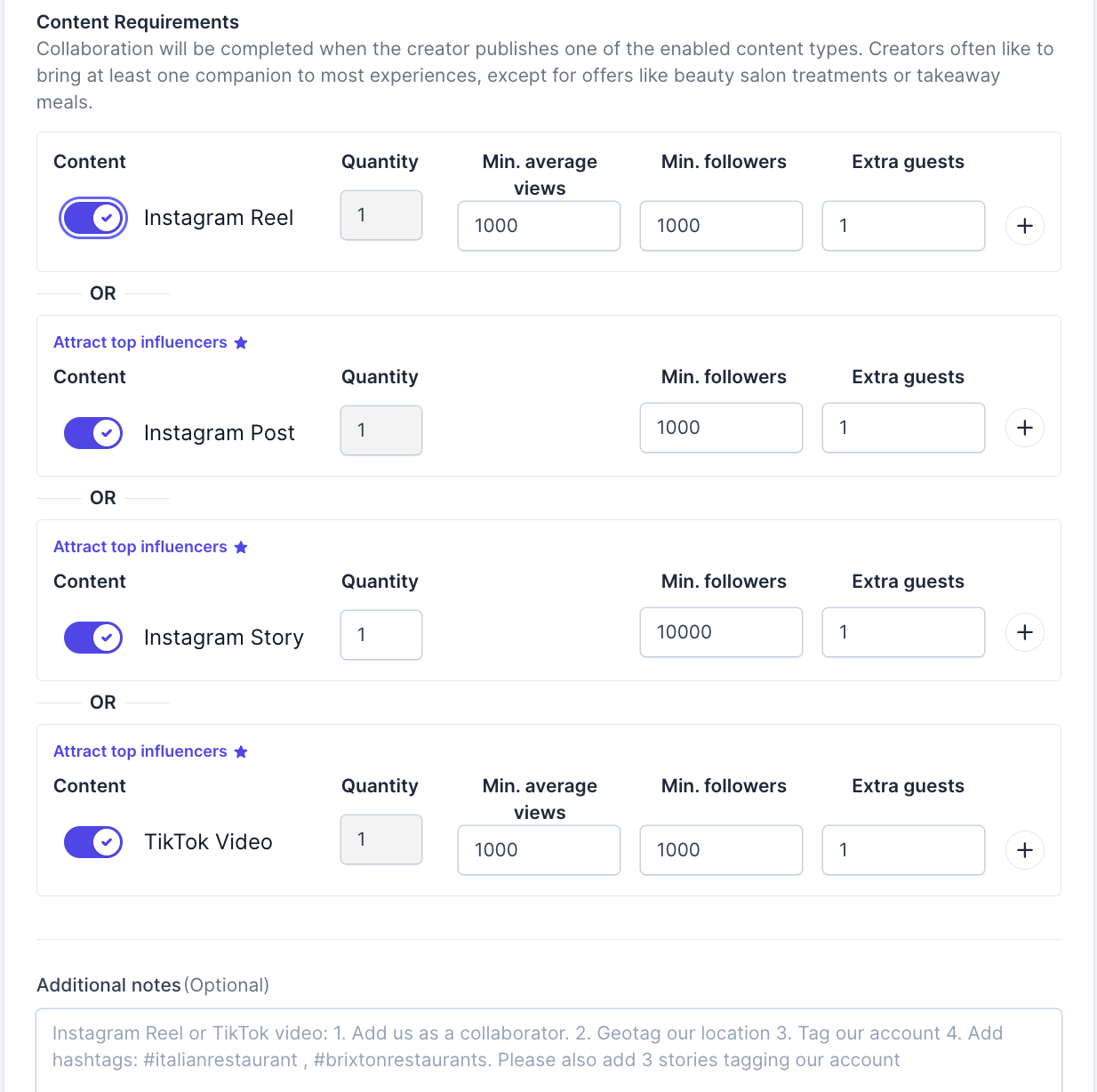Click Attract top influencers link above Instagram Post
The width and height of the screenshot is (1097, 1092).
(140, 342)
